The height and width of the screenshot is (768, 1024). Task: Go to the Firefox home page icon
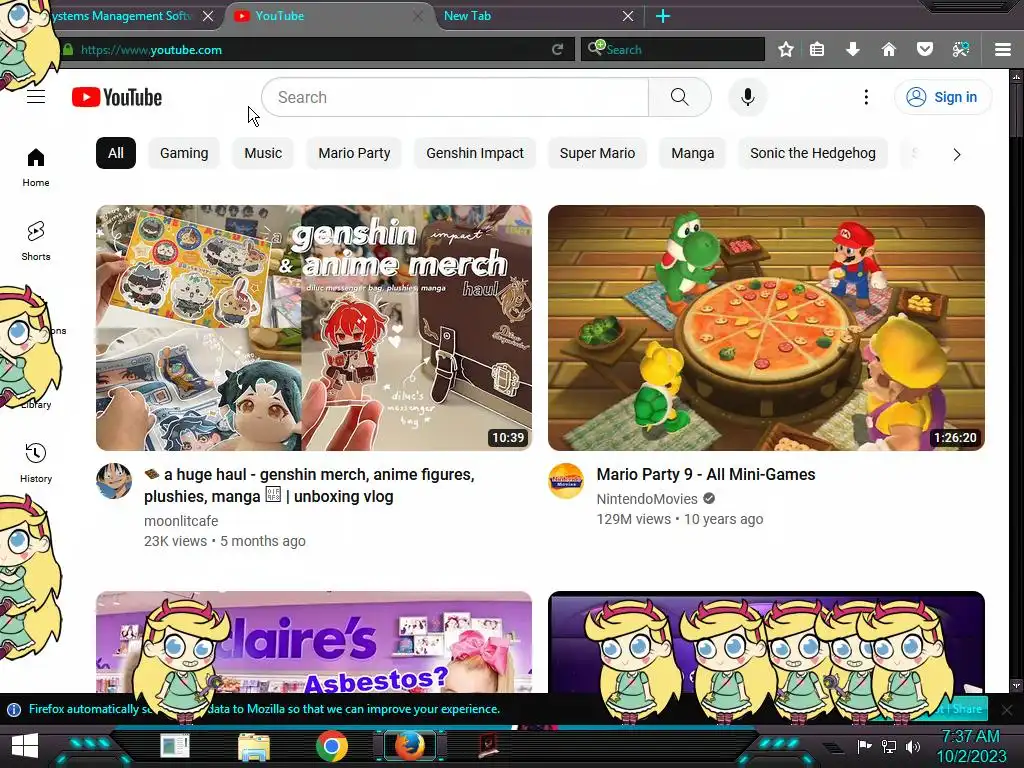point(888,50)
